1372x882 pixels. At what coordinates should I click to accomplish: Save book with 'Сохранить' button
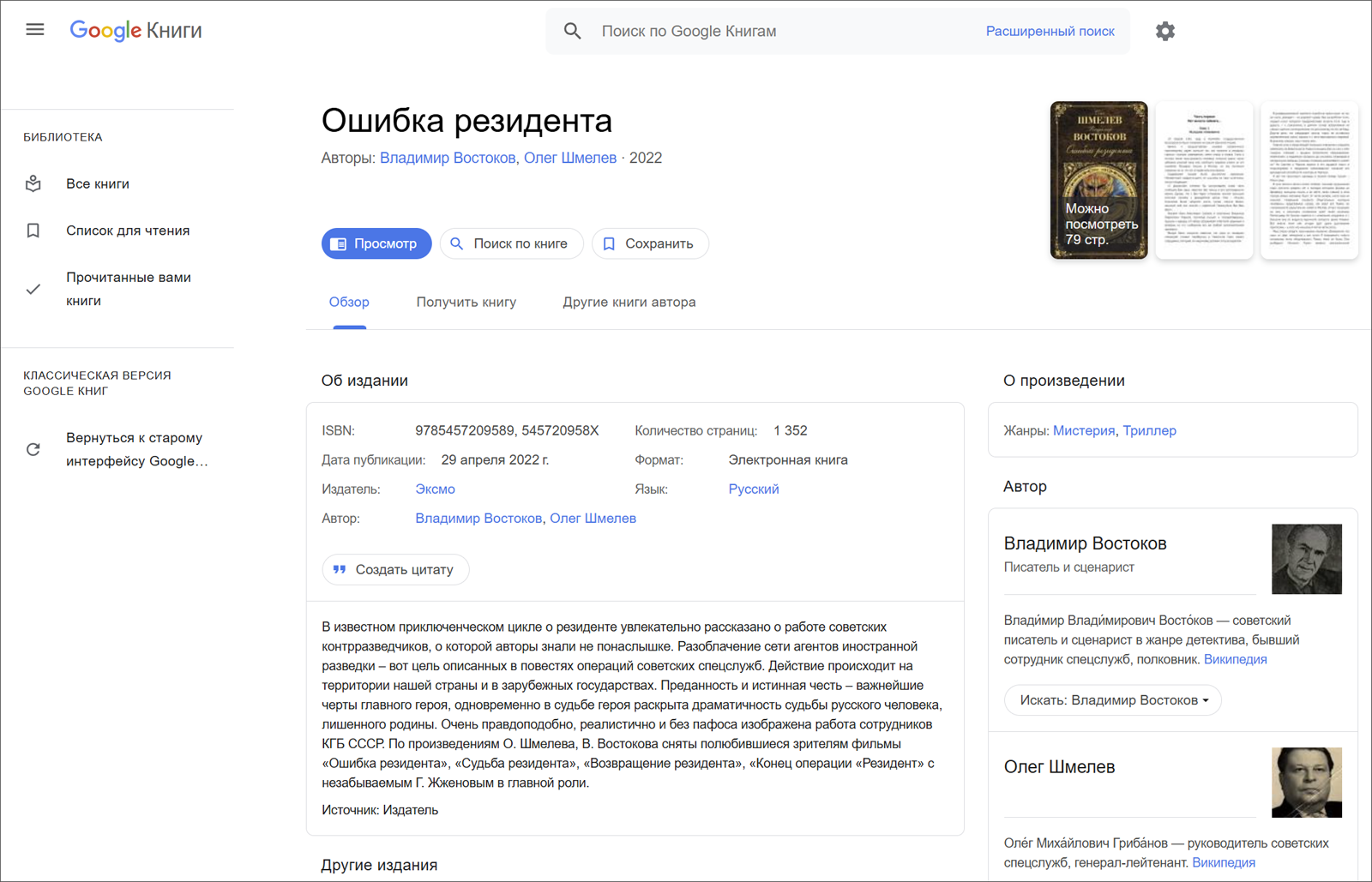point(650,243)
